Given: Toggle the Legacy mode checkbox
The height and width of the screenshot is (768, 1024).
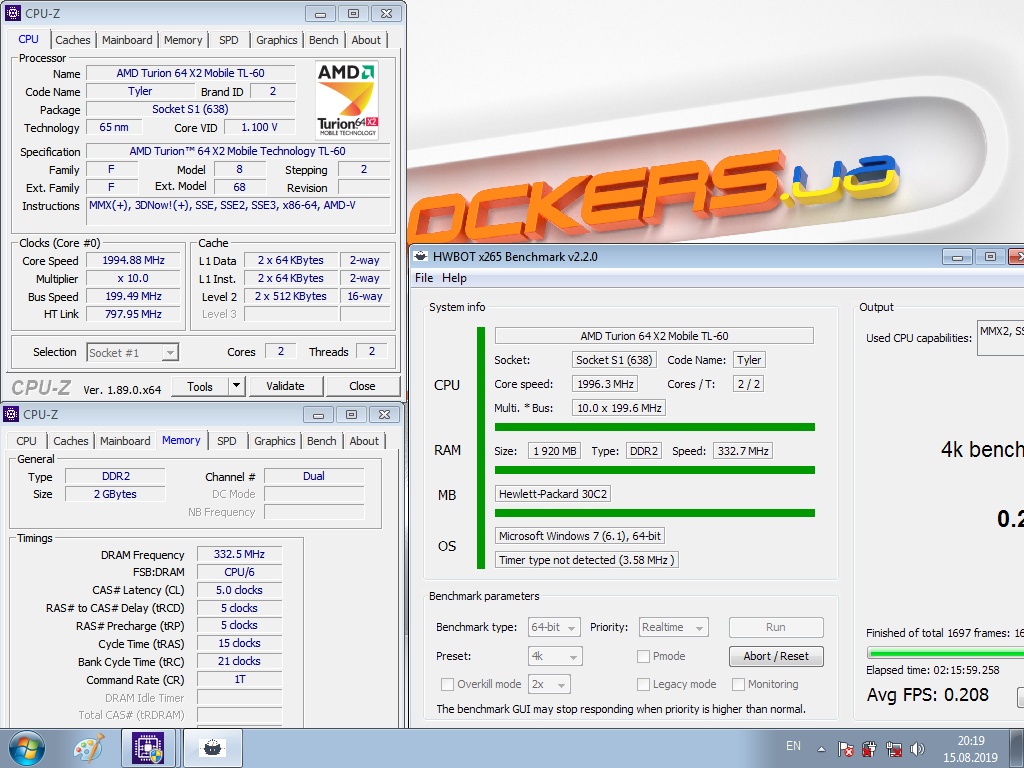Looking at the screenshot, I should point(643,684).
